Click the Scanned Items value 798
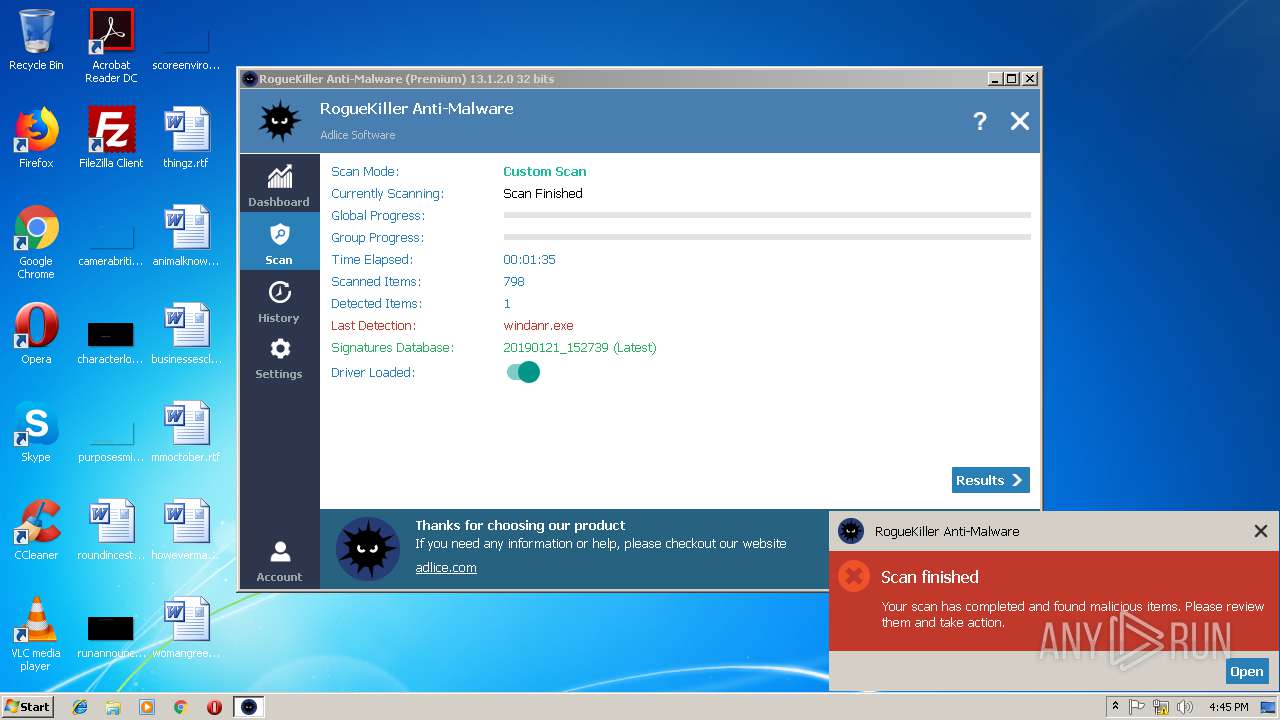Image resolution: width=1280 pixels, height=720 pixels. [514, 281]
